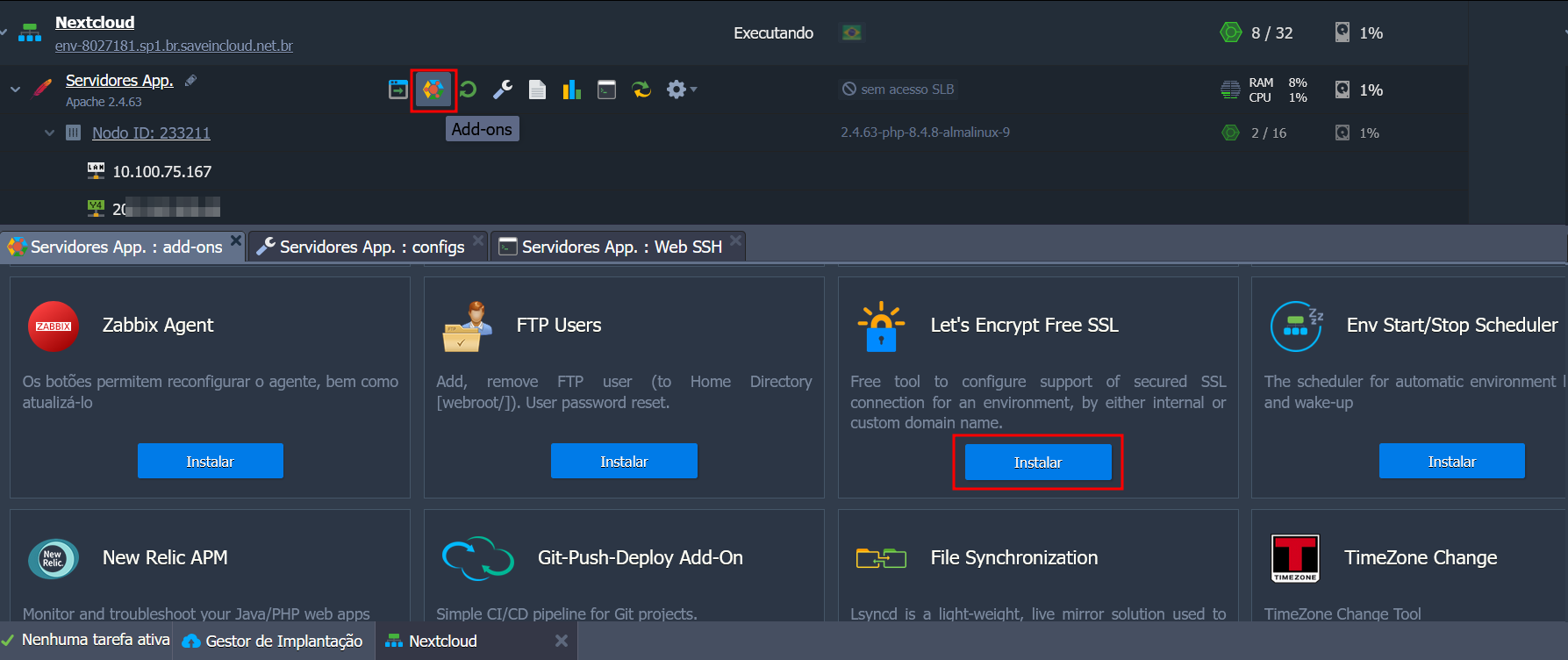Click disk usage icon in Nextcloud row
The image size is (1568, 660).
pyautogui.click(x=1342, y=32)
